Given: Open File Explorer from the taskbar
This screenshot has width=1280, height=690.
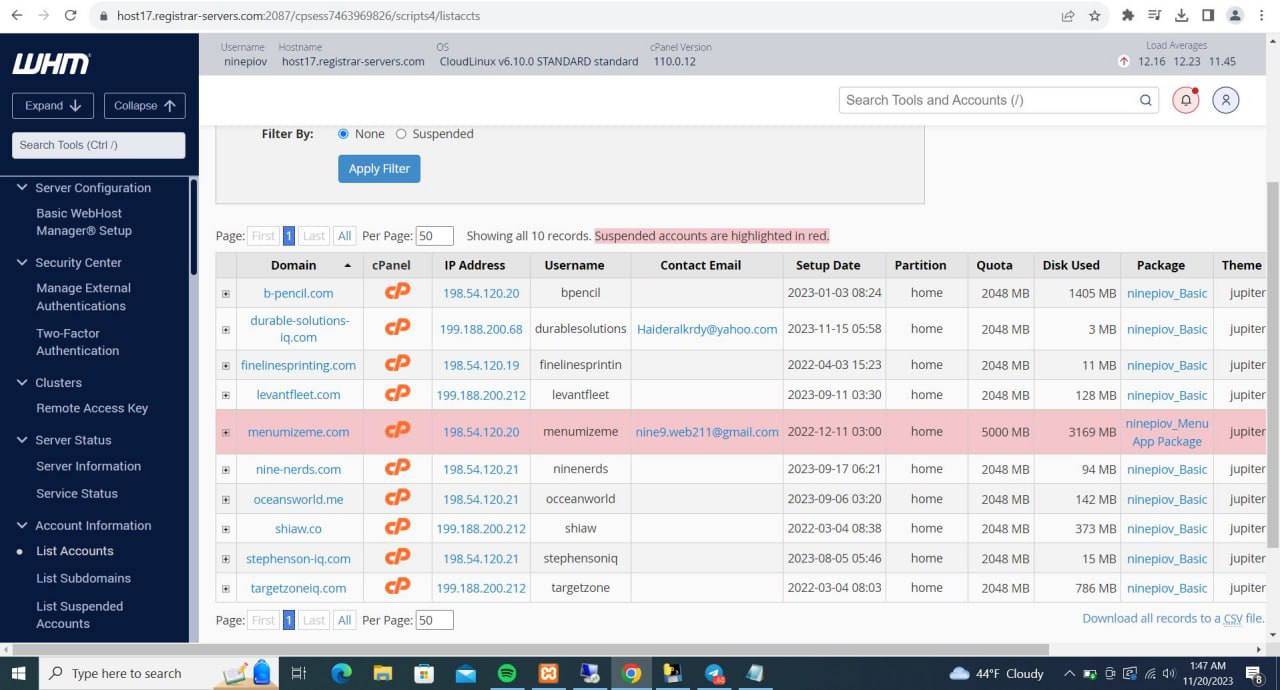Looking at the screenshot, I should click(383, 673).
